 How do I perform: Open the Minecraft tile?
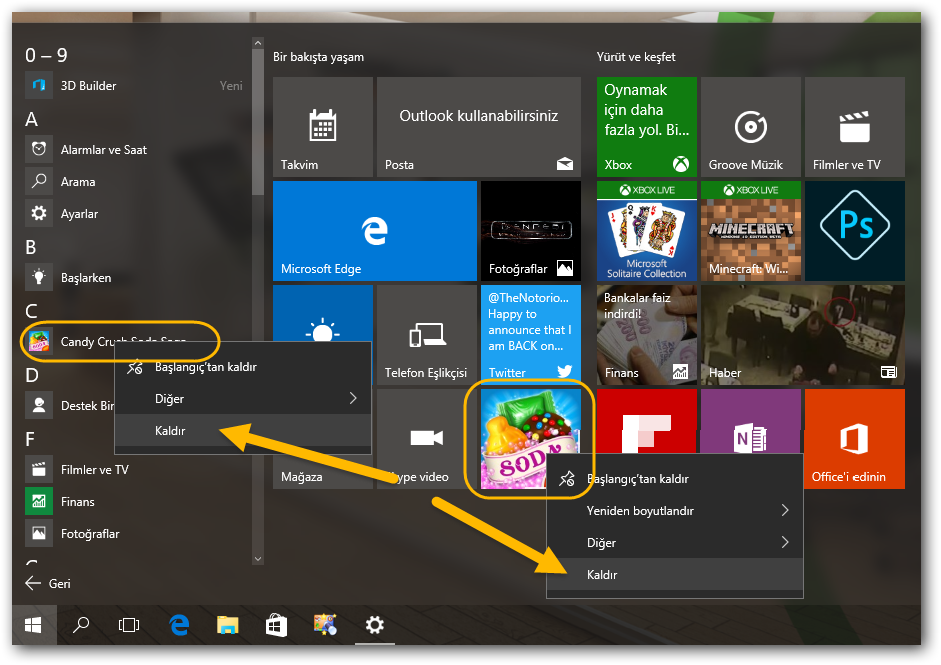pyautogui.click(x=751, y=231)
